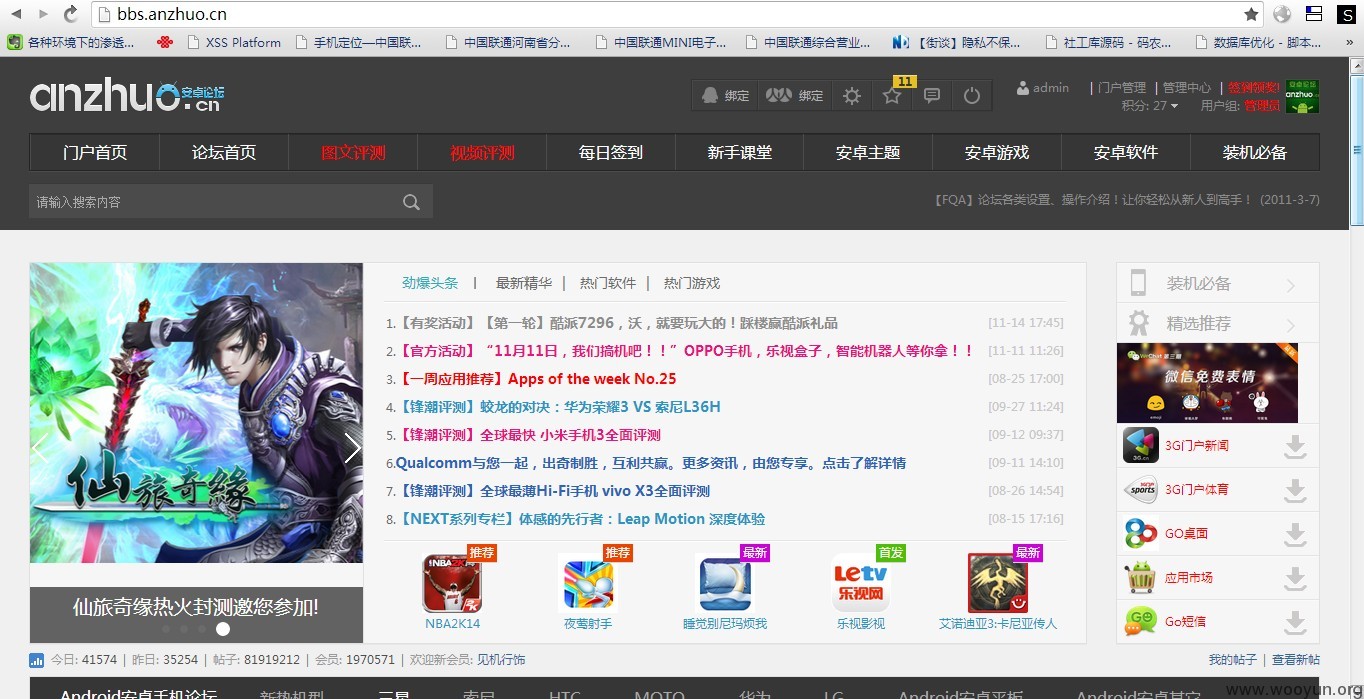
Task: Show previous slide with left arrow
Action: pos(40,448)
